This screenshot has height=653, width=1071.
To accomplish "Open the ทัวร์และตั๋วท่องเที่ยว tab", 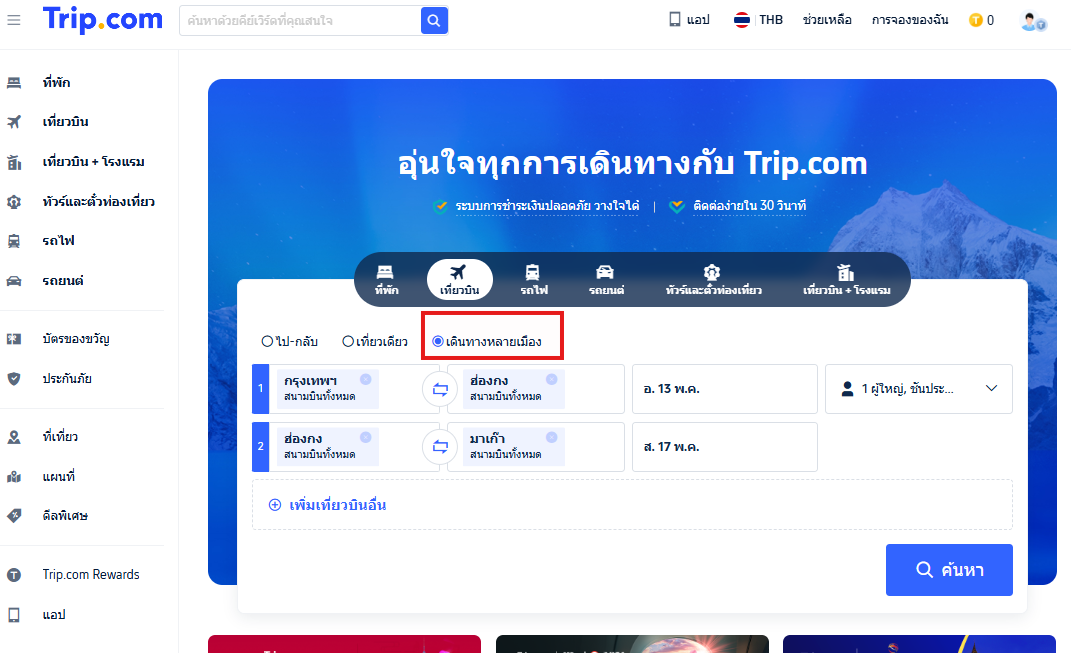I will click(x=711, y=279).
